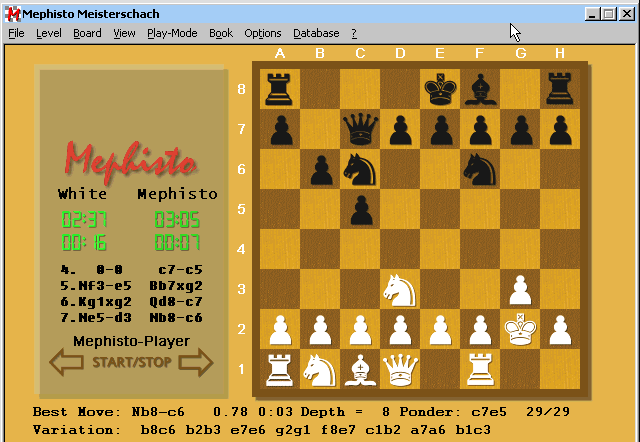Screen dimensions: 640x442
Task: Open the File menu
Action: (16, 33)
